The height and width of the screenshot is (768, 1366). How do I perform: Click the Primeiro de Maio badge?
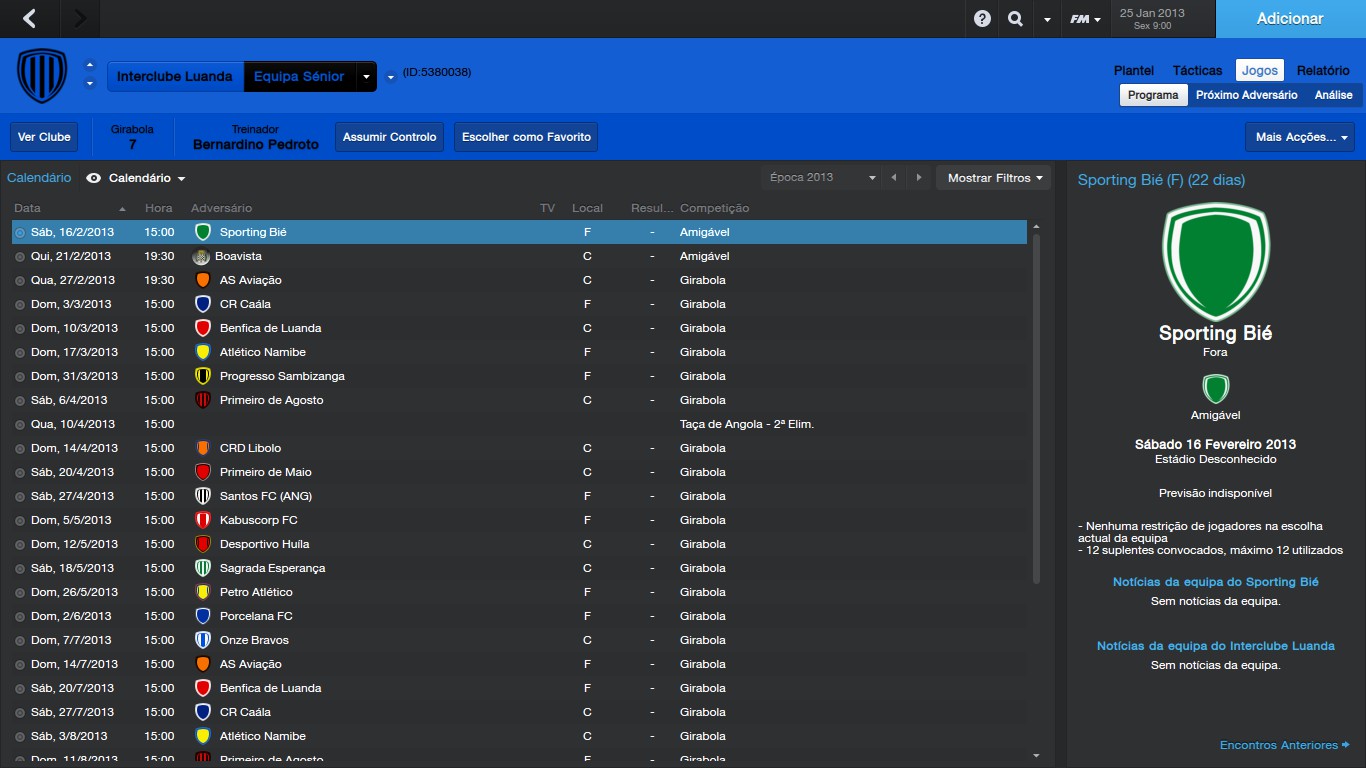click(203, 472)
